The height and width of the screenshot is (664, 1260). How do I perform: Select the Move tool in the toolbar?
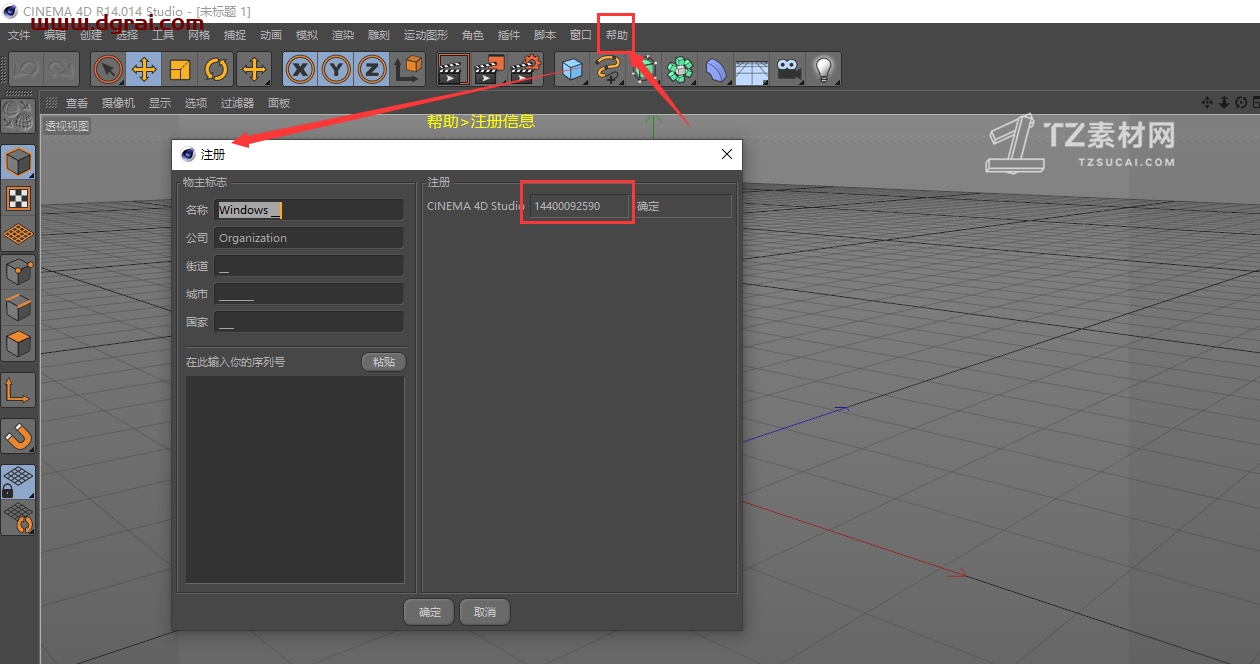click(x=144, y=70)
